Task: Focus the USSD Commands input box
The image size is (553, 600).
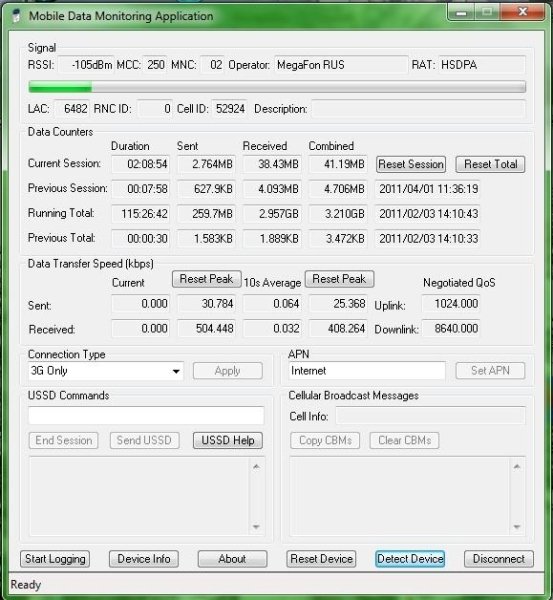Action: coord(146,416)
